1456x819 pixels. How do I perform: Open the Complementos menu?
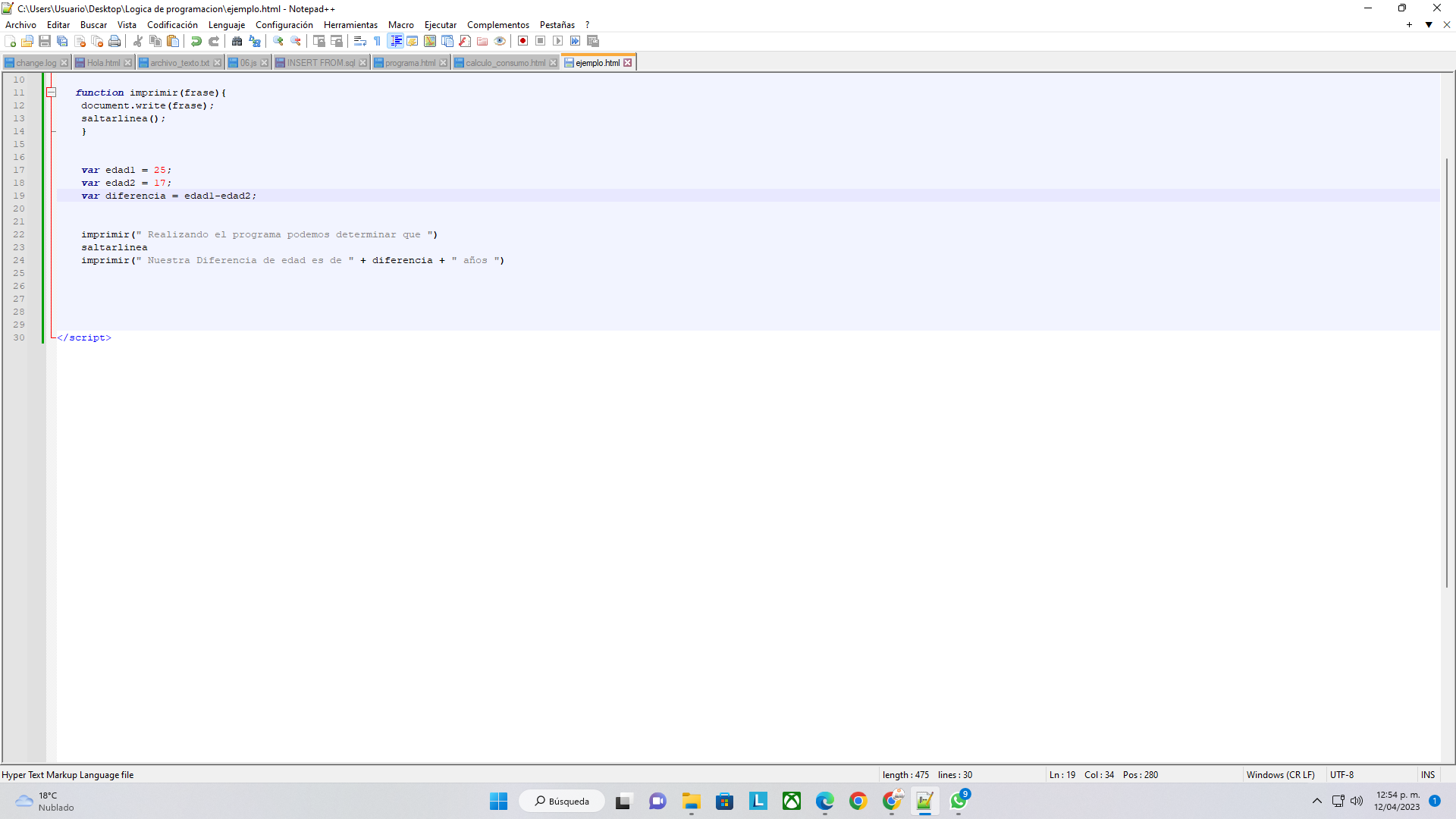[498, 25]
